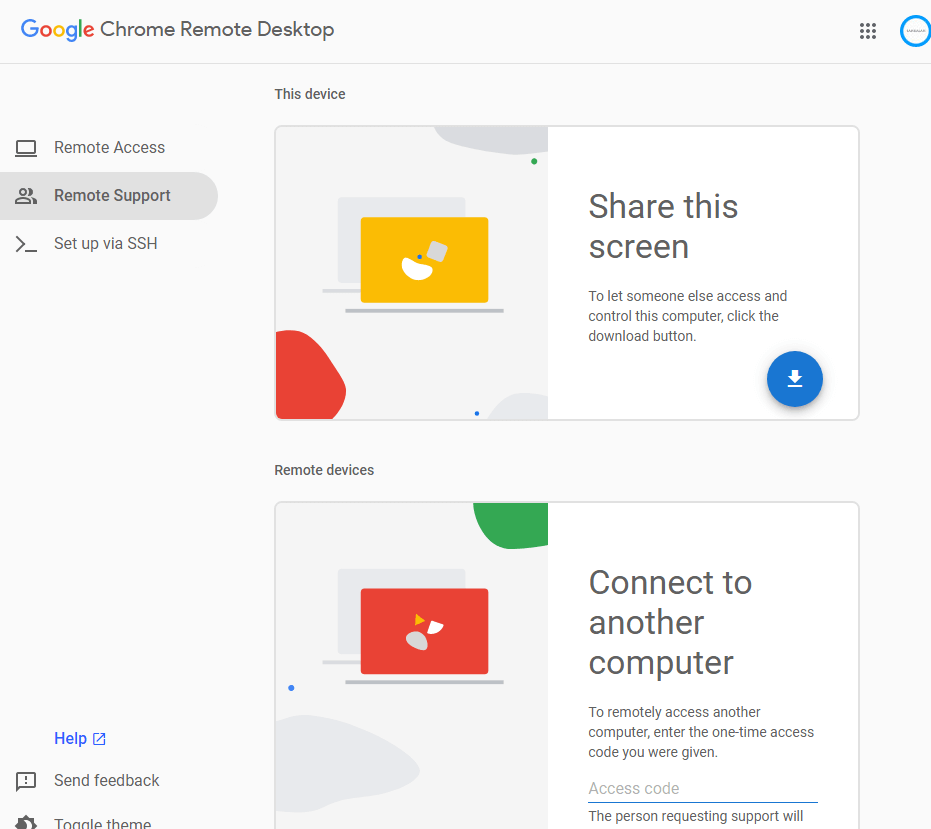Open the Google apps grid

[867, 31]
